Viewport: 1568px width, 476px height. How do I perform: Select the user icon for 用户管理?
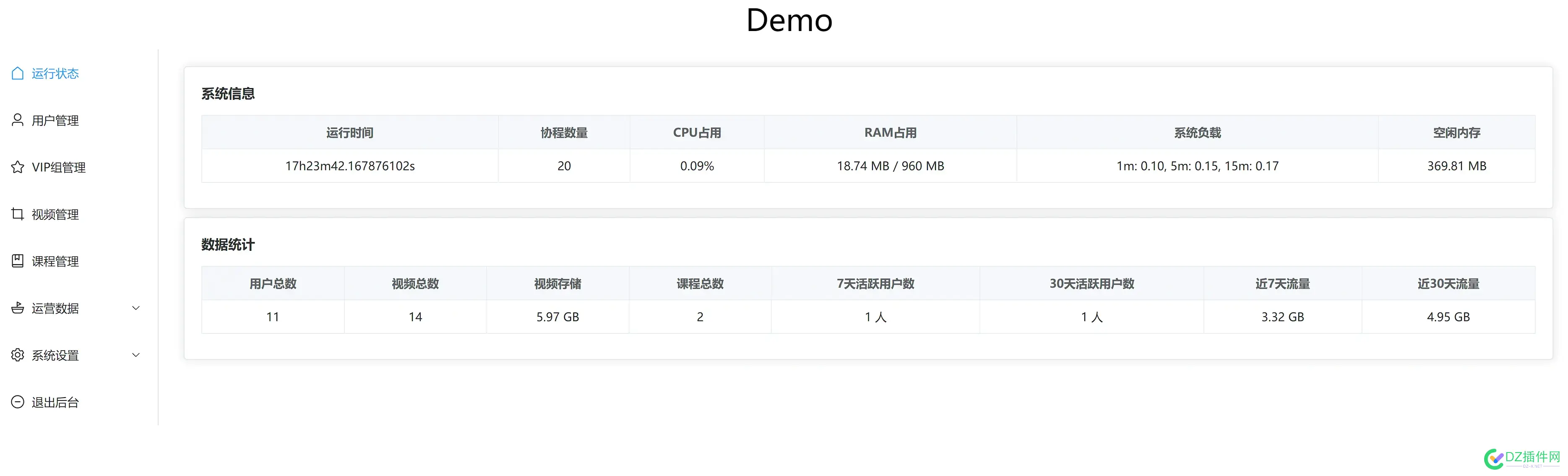18,120
